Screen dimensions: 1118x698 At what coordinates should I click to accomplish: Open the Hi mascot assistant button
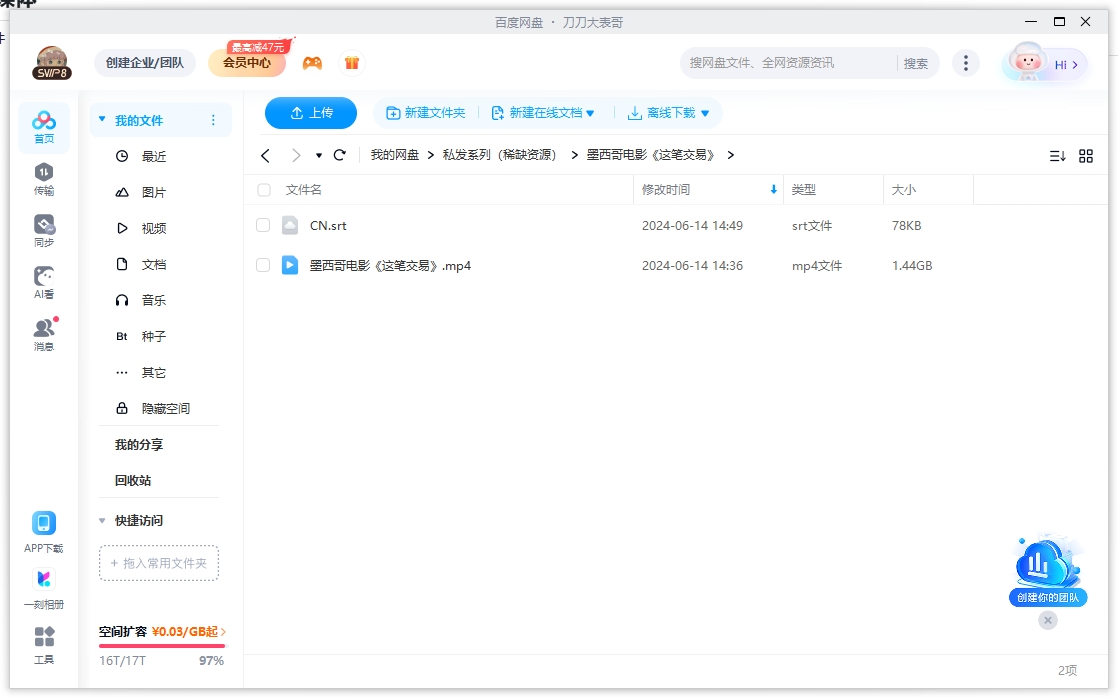click(1045, 63)
